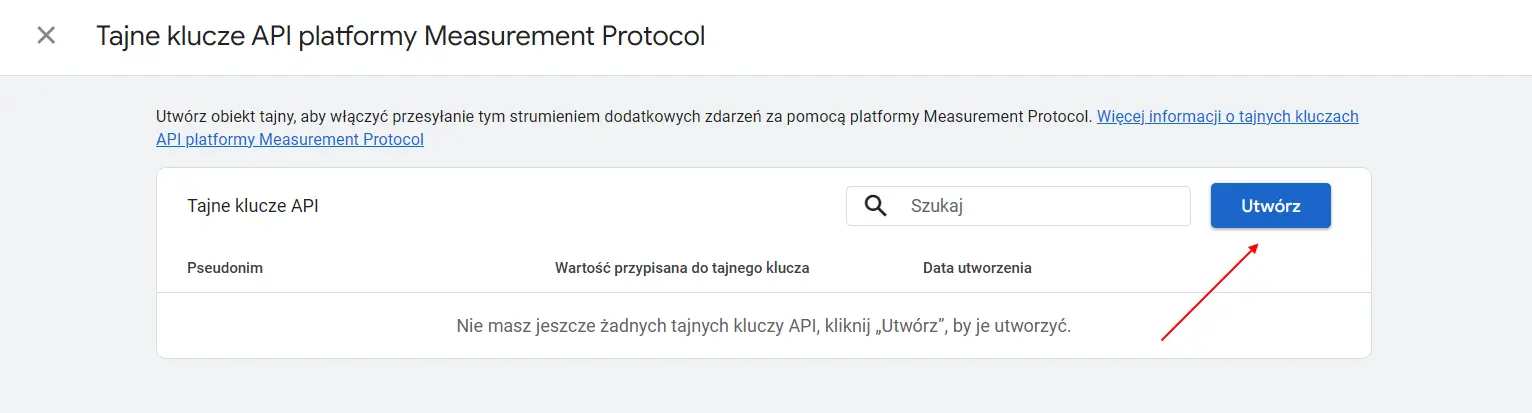Click the panel title Tajne klucze API platformy

pos(400,36)
